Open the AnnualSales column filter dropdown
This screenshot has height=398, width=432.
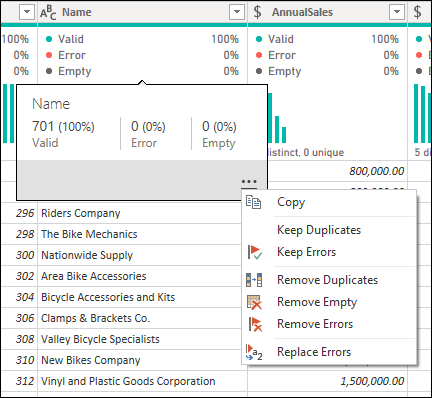tap(397, 12)
